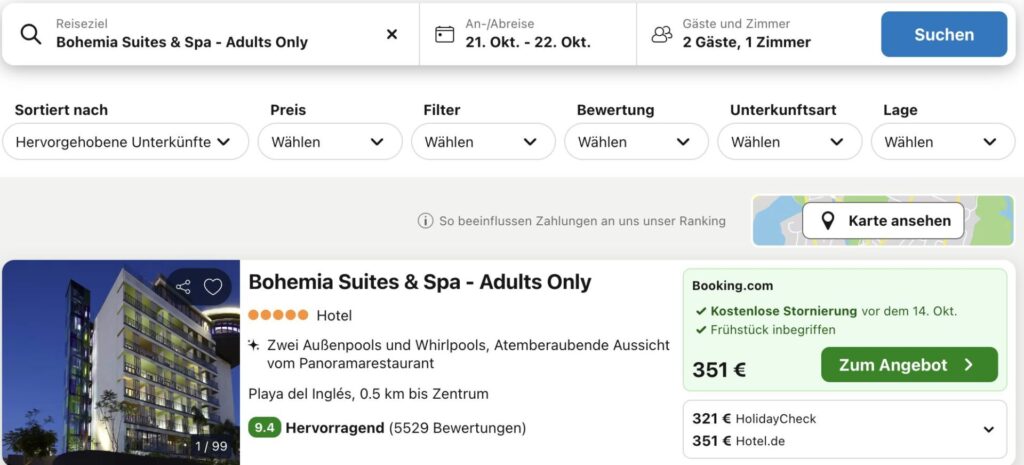The height and width of the screenshot is (465, 1024).
Task: Open the Lage dropdown
Action: click(943, 142)
